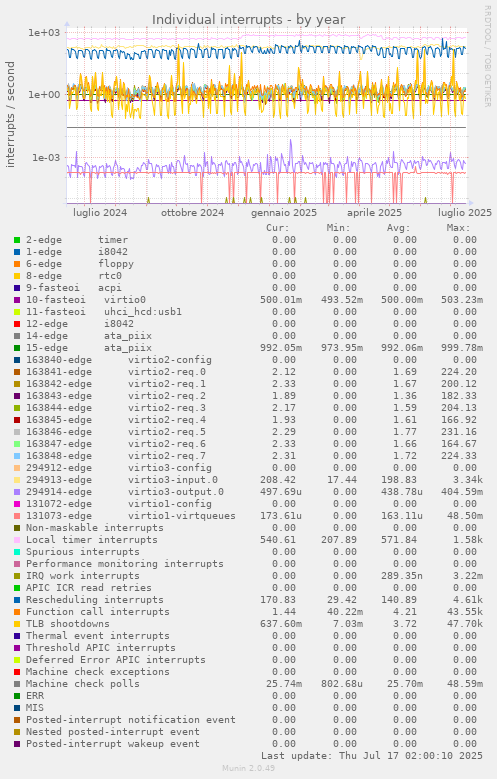Click the '163843-edge virtio2-req.2' legend entry
The height and width of the screenshot is (779, 497).
116,396
